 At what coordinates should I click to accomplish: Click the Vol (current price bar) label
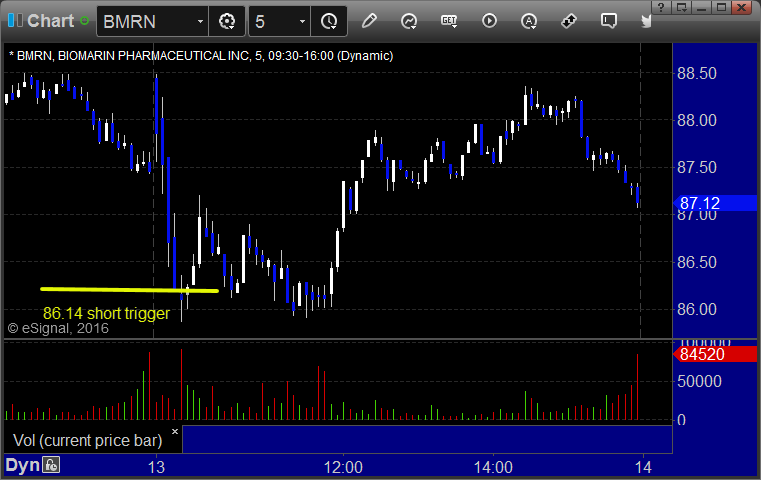pyautogui.click(x=88, y=440)
